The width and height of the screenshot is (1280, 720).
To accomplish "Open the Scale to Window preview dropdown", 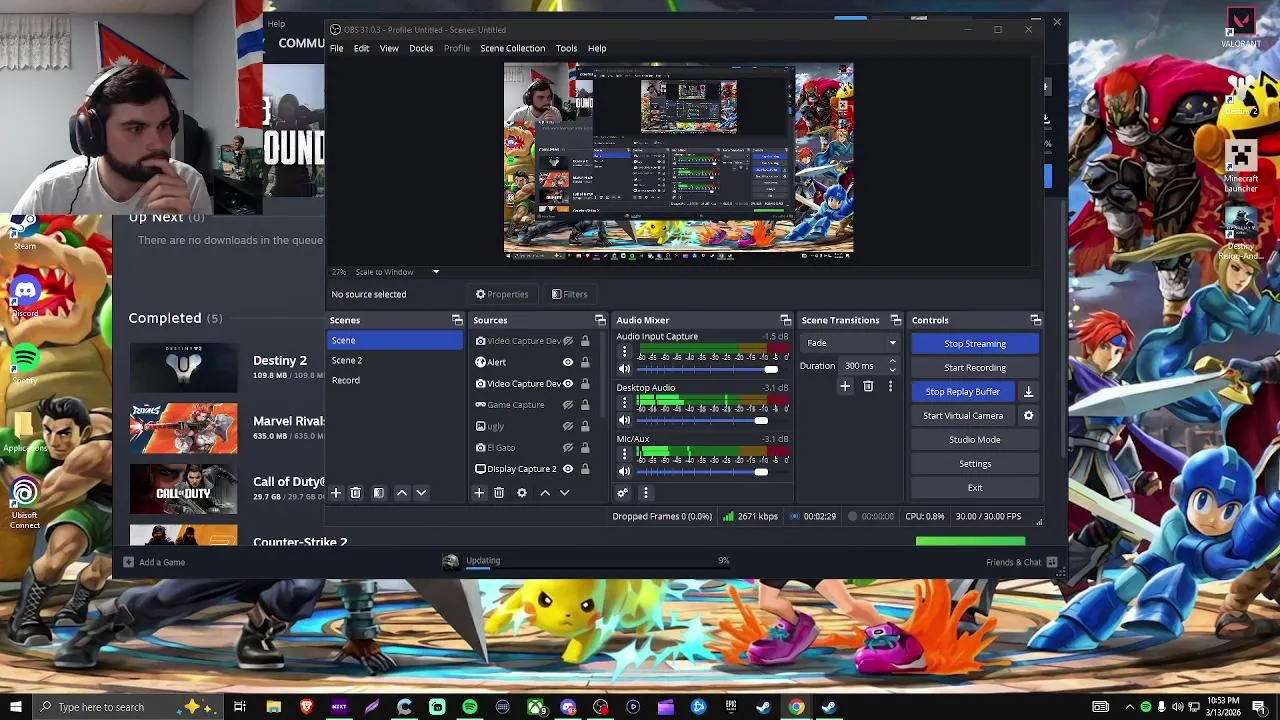I will (x=398, y=272).
